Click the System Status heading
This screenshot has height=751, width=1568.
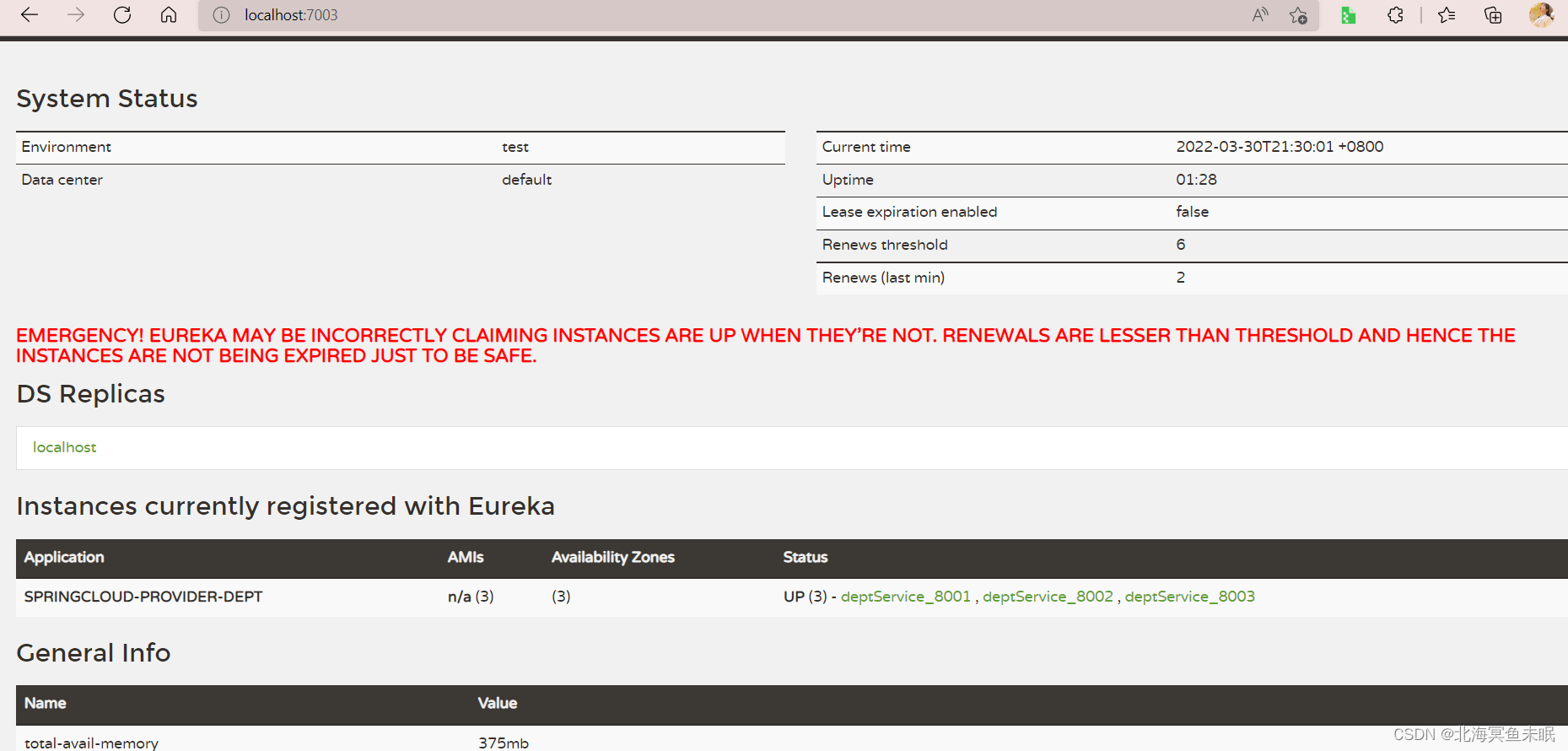(107, 99)
